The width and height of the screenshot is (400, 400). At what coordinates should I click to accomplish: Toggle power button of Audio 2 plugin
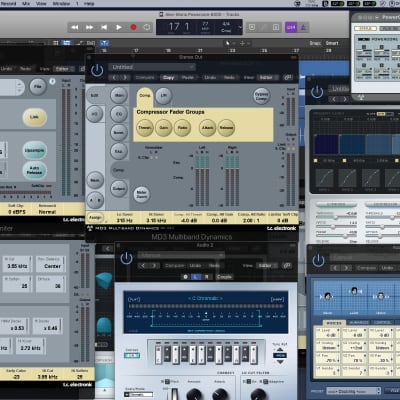pos(126,258)
